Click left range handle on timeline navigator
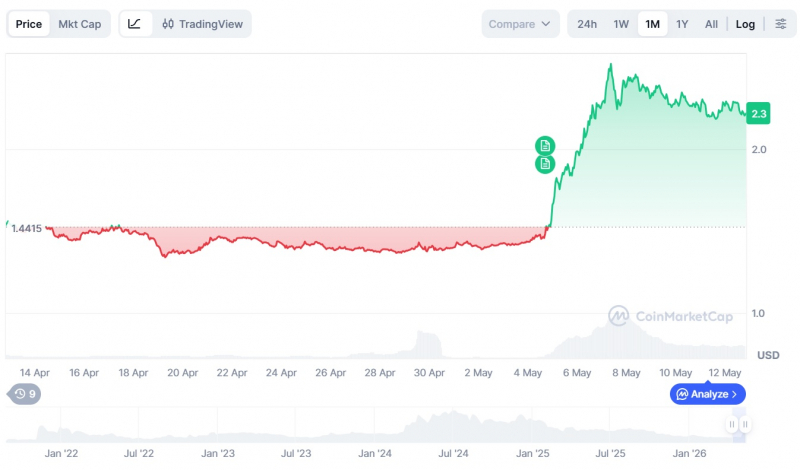Screen dimensions: 800x470 (732, 424)
